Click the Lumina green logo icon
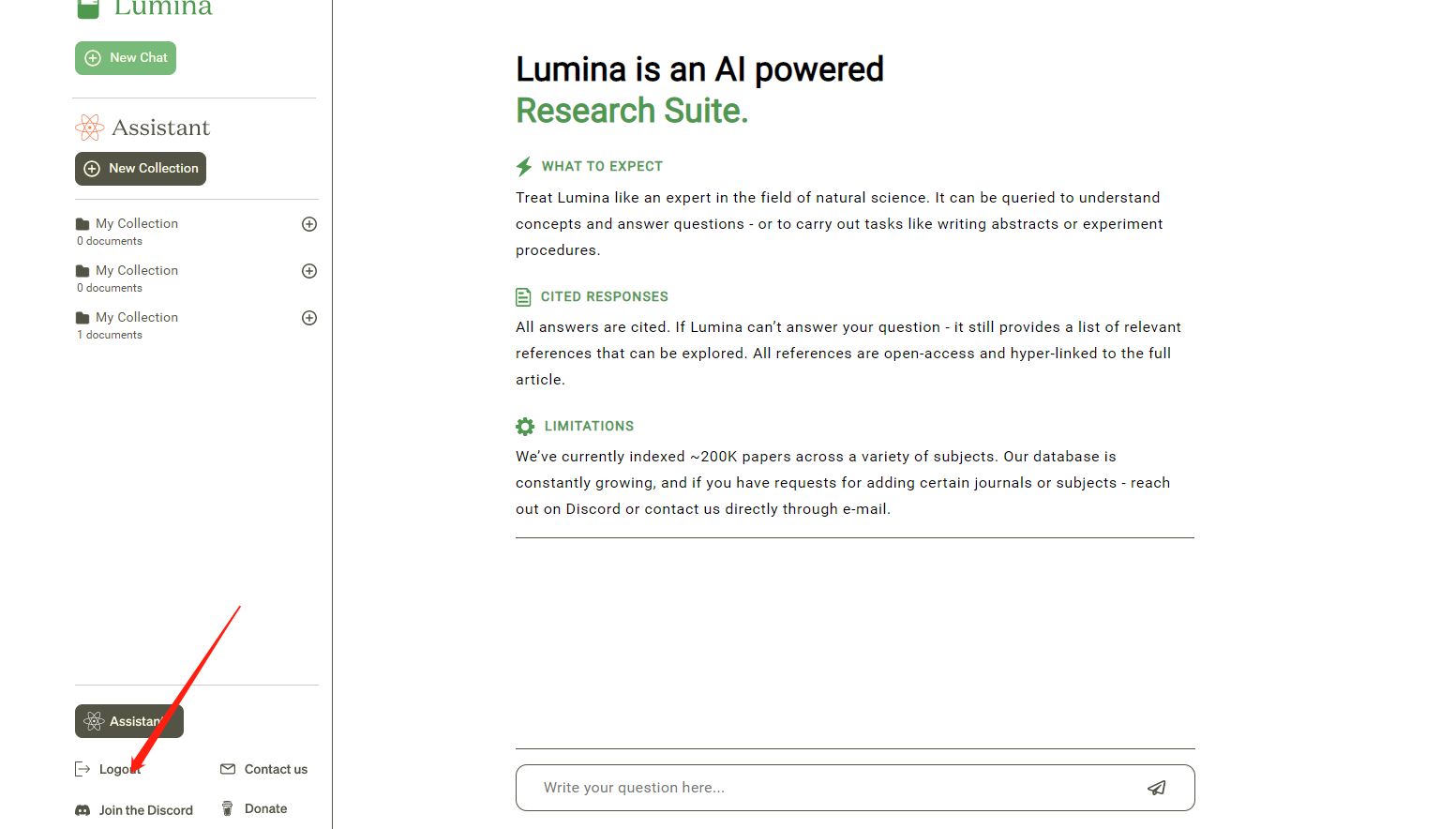This screenshot has height=829, width=1456. [89, 8]
